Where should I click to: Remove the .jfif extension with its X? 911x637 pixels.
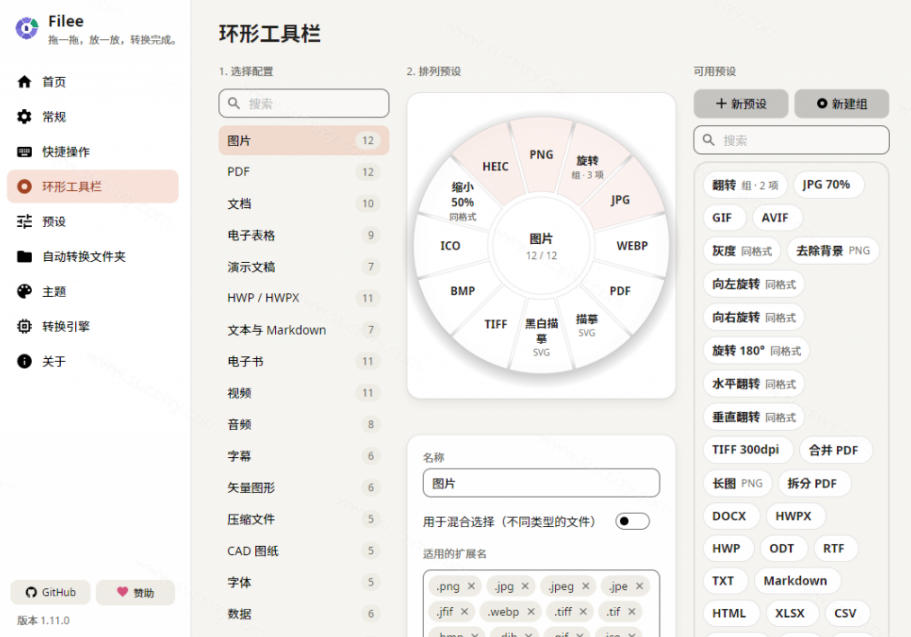pos(464,611)
